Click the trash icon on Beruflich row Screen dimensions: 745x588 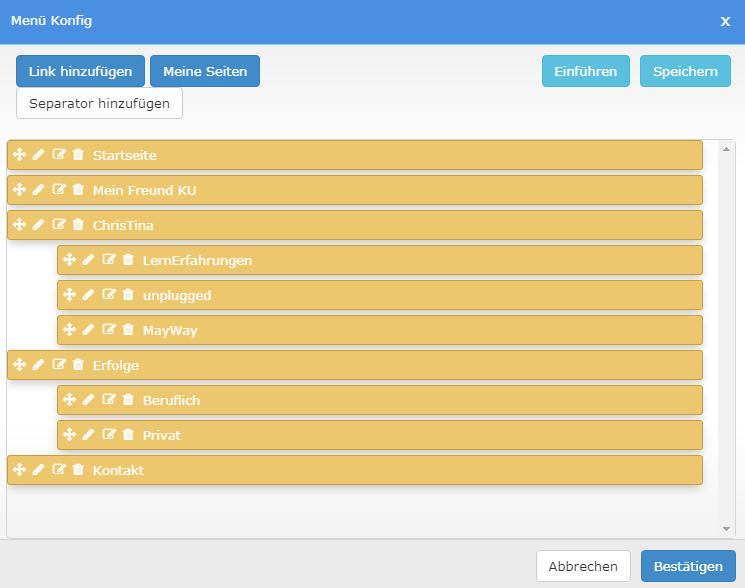[128, 400]
